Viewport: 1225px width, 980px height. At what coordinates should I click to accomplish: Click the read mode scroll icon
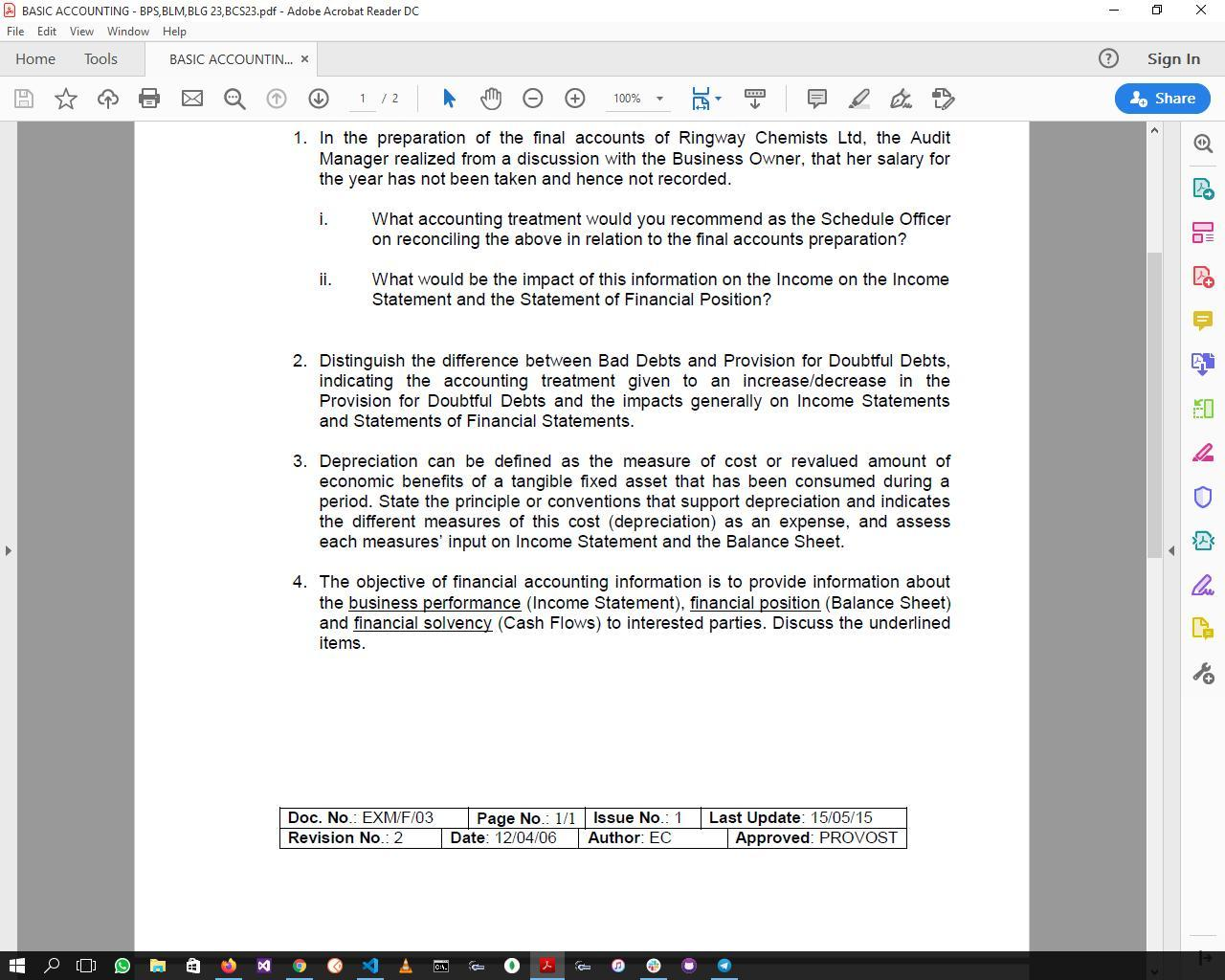755,99
